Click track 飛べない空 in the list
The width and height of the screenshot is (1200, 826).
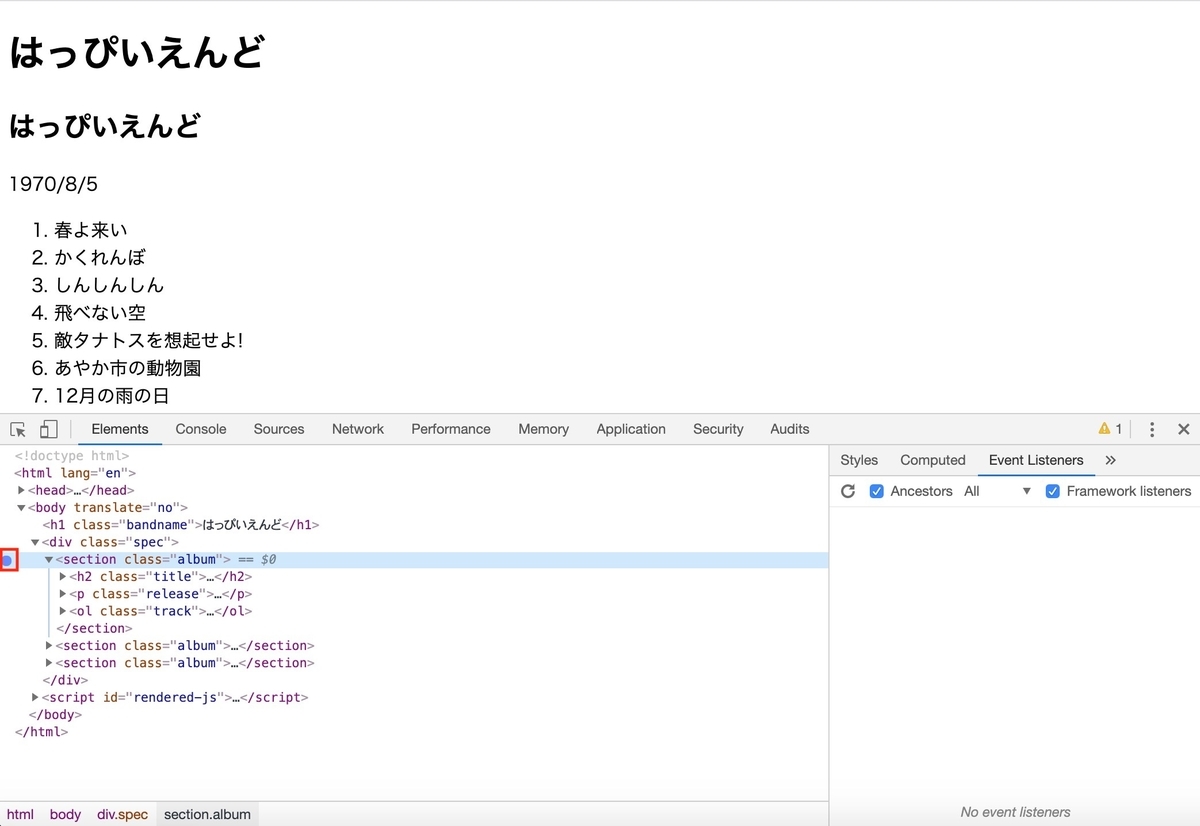[100, 313]
